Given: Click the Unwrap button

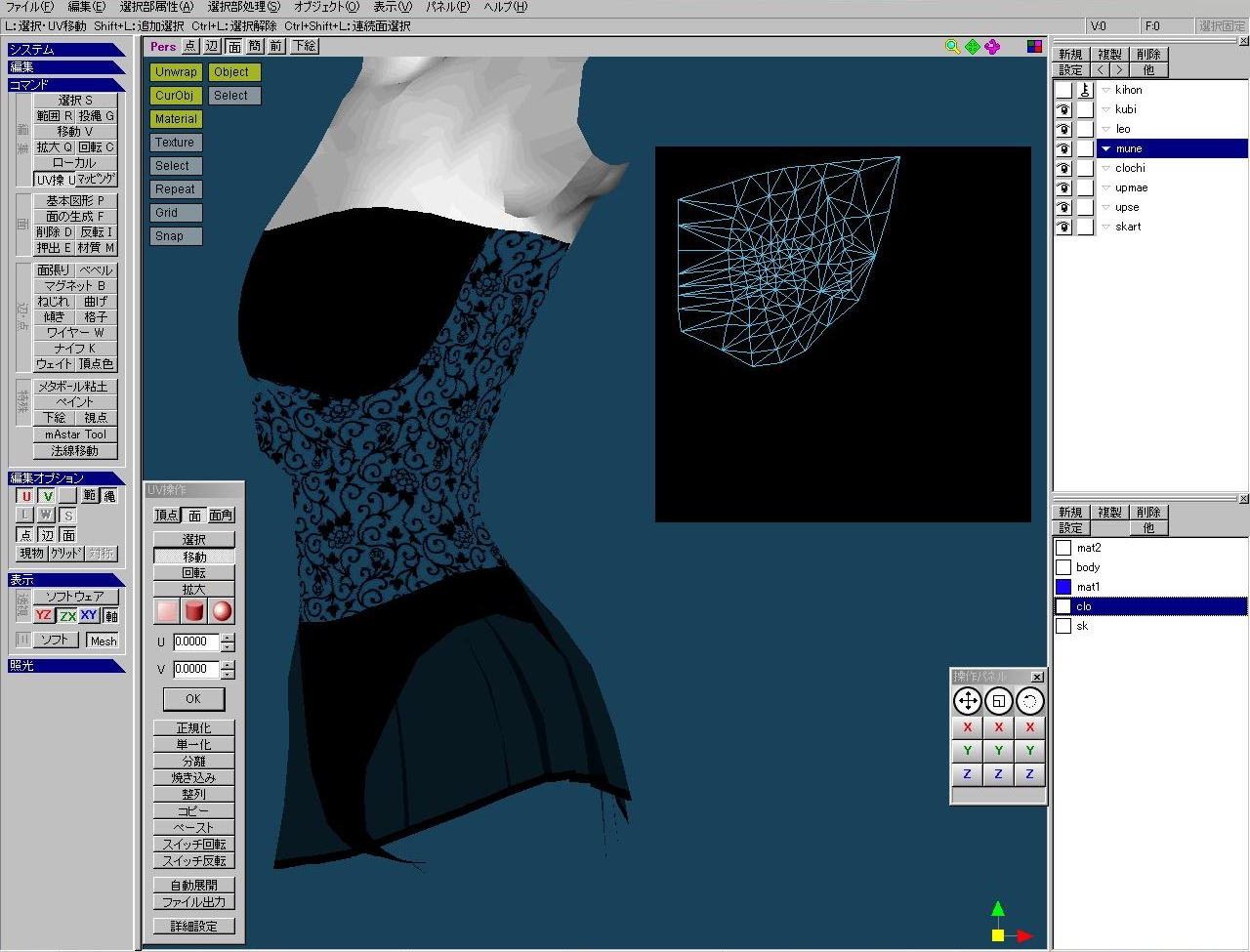Looking at the screenshot, I should (x=176, y=72).
